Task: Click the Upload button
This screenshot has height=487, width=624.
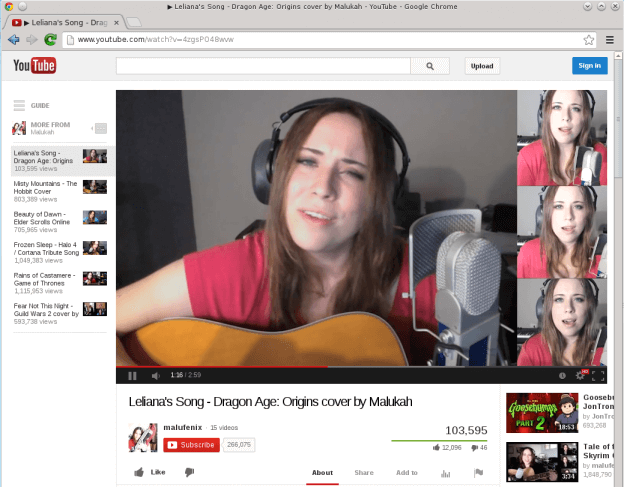Action: coord(482,66)
